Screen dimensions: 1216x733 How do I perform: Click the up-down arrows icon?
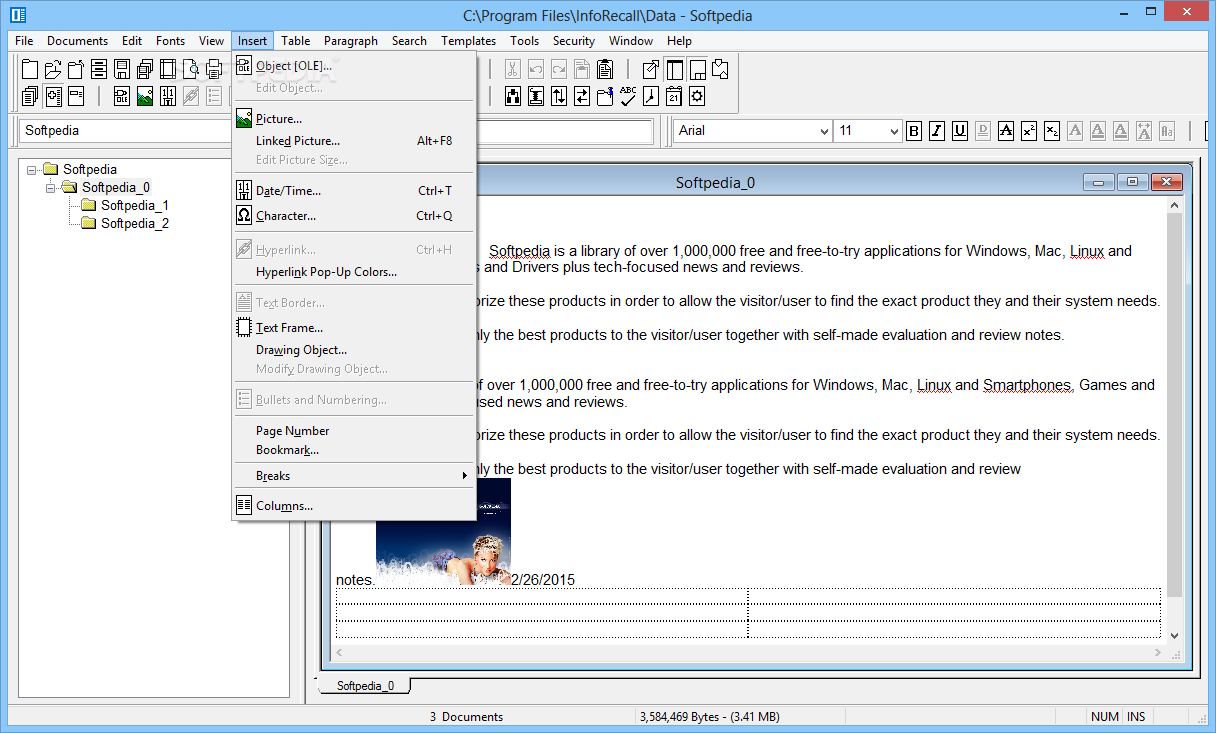[559, 96]
